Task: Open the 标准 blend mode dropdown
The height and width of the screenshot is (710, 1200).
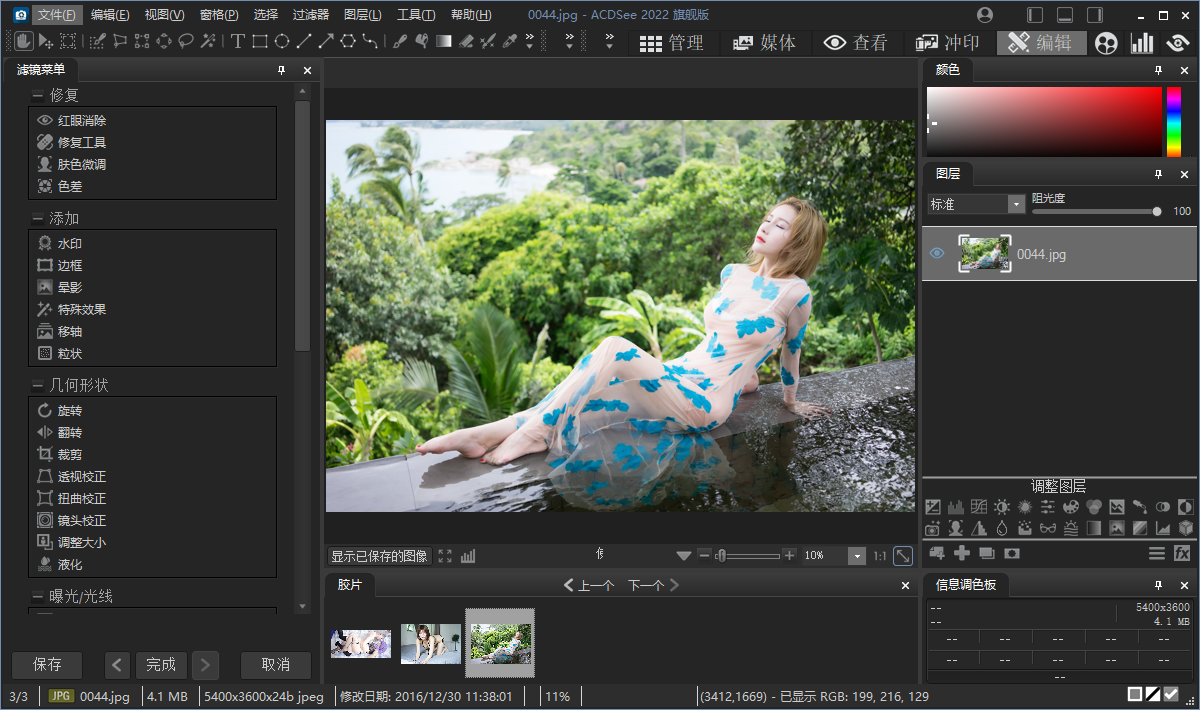Action: click(1017, 204)
